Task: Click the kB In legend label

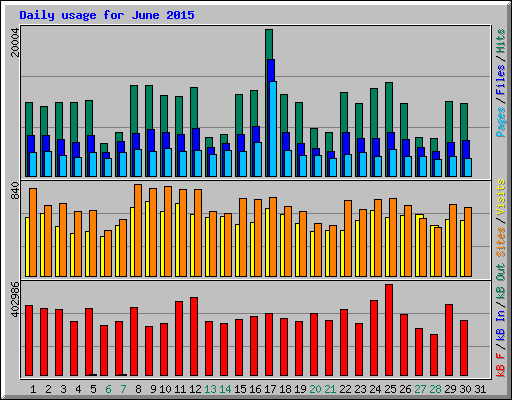Action: [x=501, y=325]
